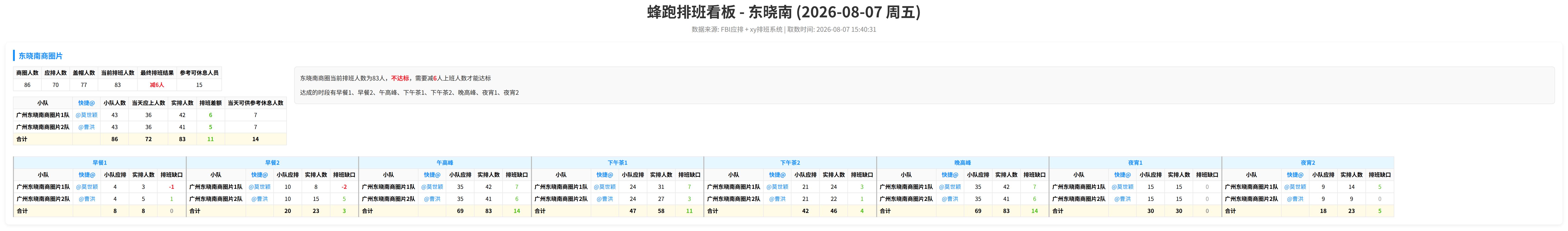The height and width of the screenshot is (231, 1568).
Task: Click the 实排人数 value 31 in 下午茶1 table
Action: (661, 187)
